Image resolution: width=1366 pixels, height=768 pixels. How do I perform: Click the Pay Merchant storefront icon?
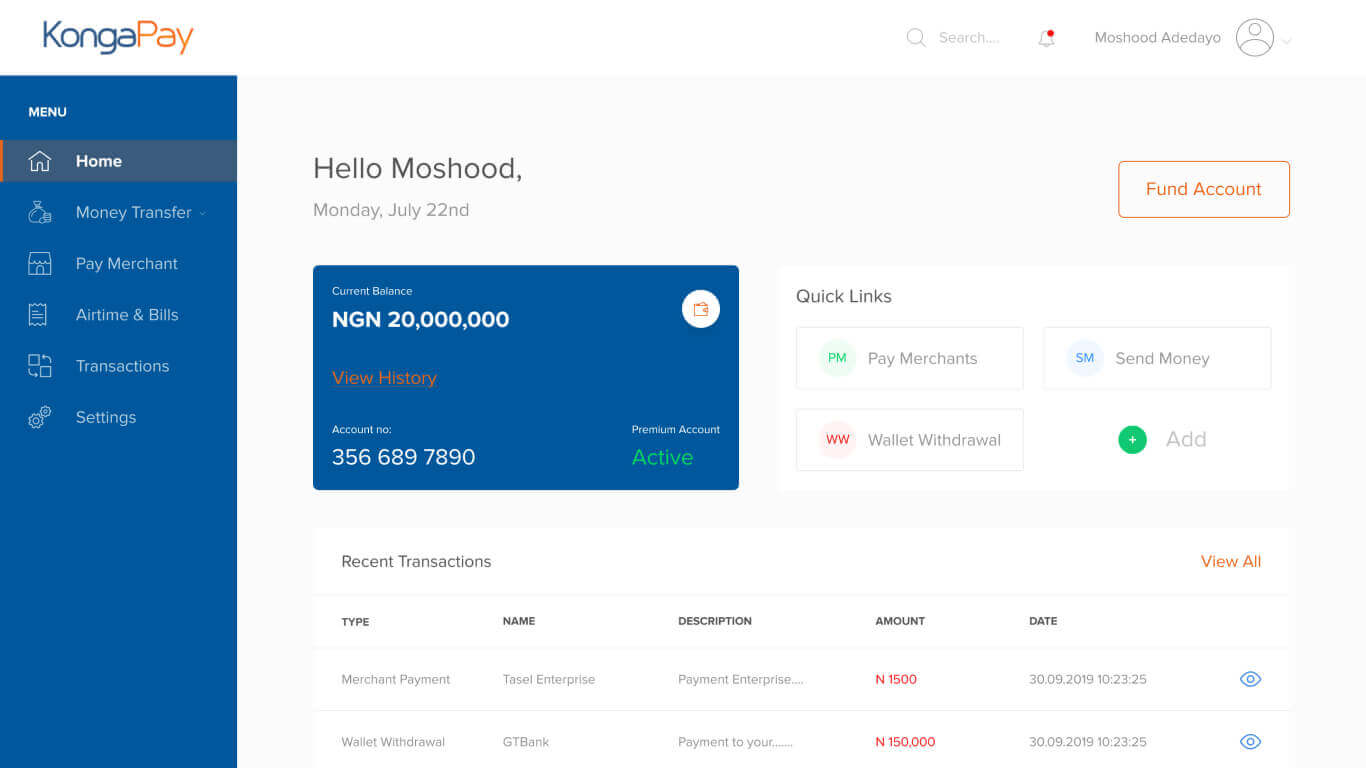coord(39,264)
